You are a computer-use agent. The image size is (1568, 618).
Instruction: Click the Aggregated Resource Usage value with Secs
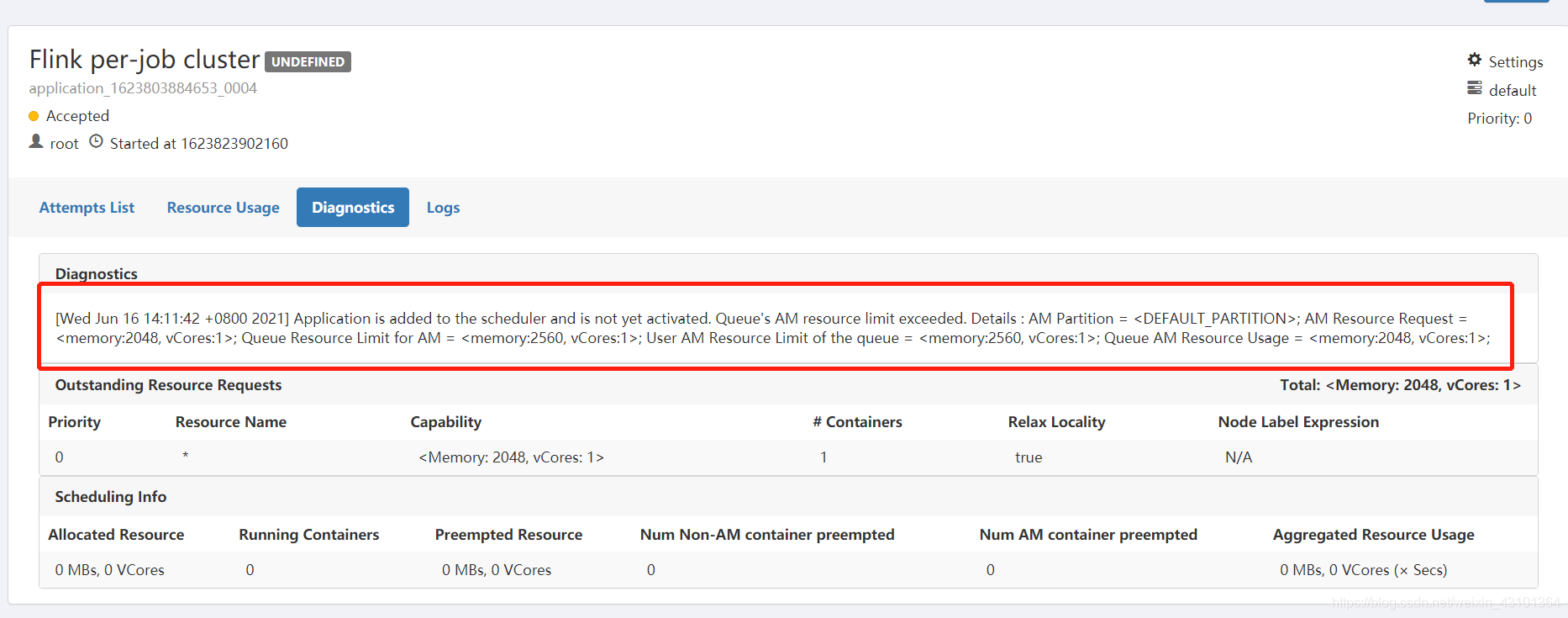[1364, 570]
